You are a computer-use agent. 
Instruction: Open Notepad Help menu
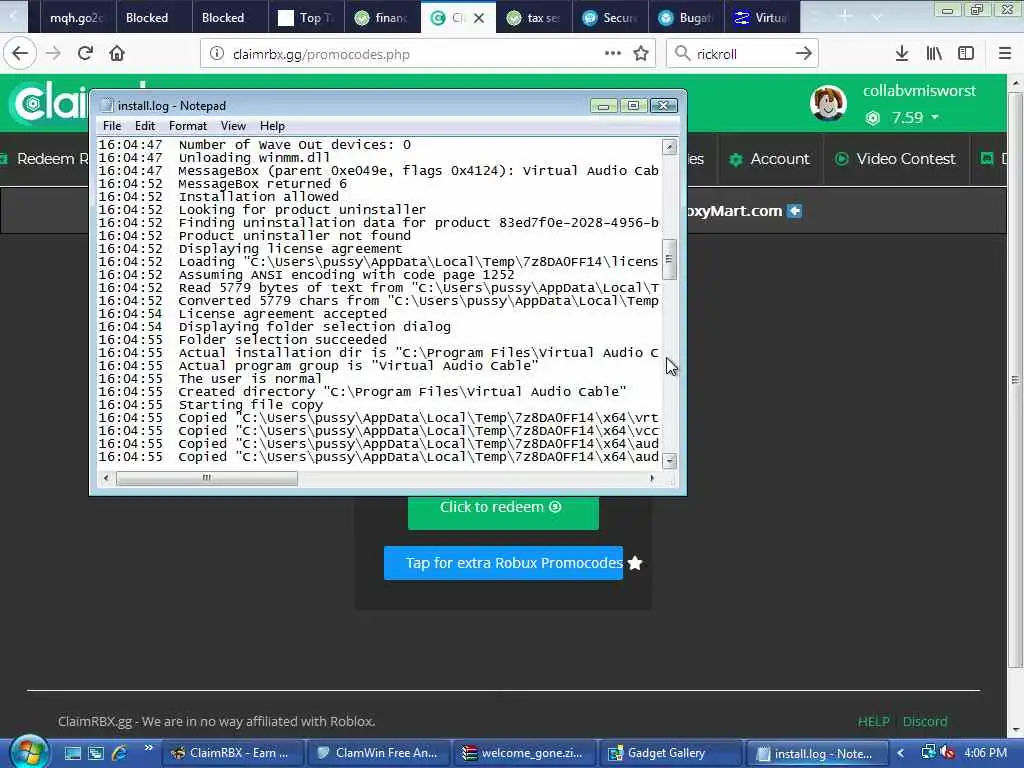[x=272, y=126]
